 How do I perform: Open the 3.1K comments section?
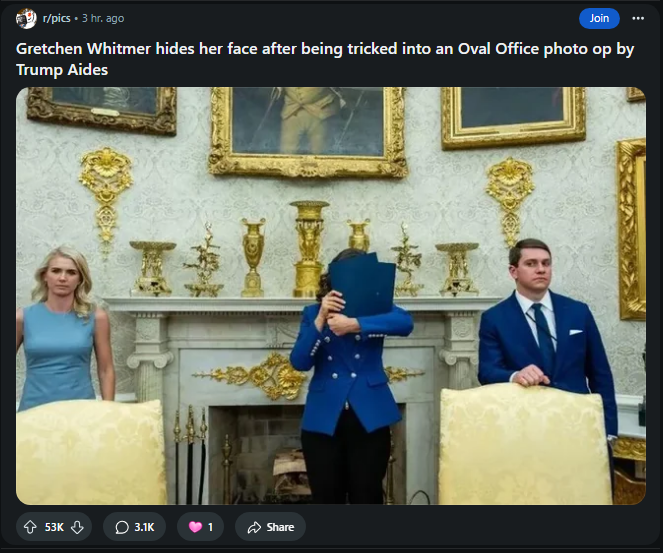click(134, 527)
